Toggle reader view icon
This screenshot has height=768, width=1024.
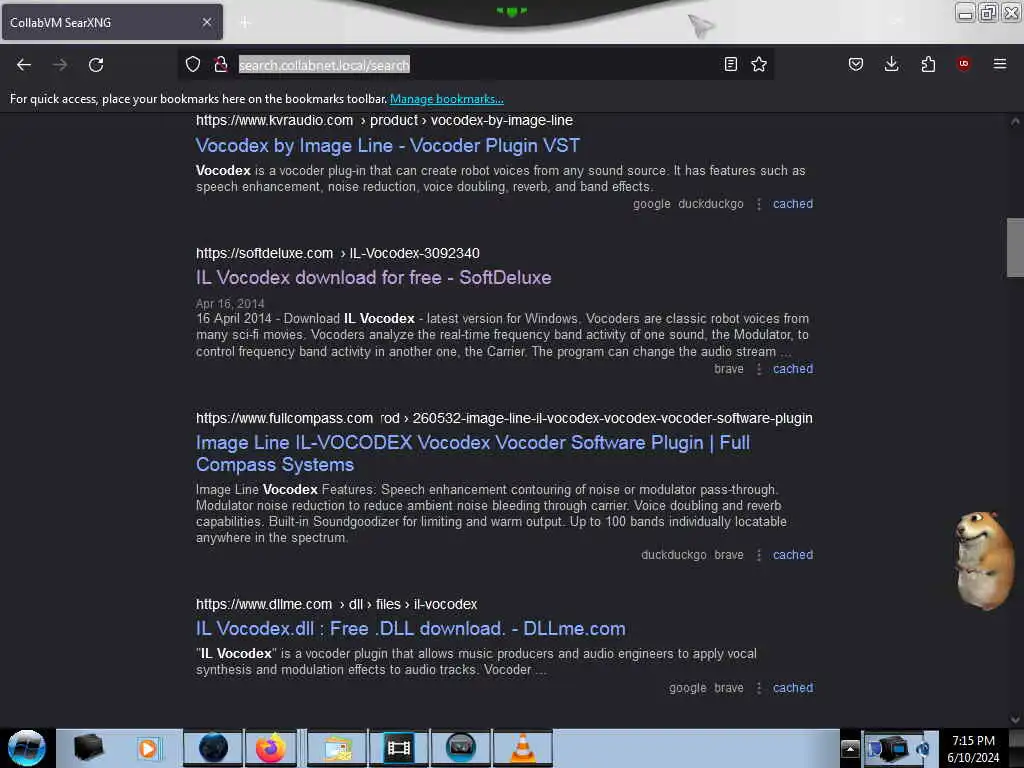click(731, 64)
